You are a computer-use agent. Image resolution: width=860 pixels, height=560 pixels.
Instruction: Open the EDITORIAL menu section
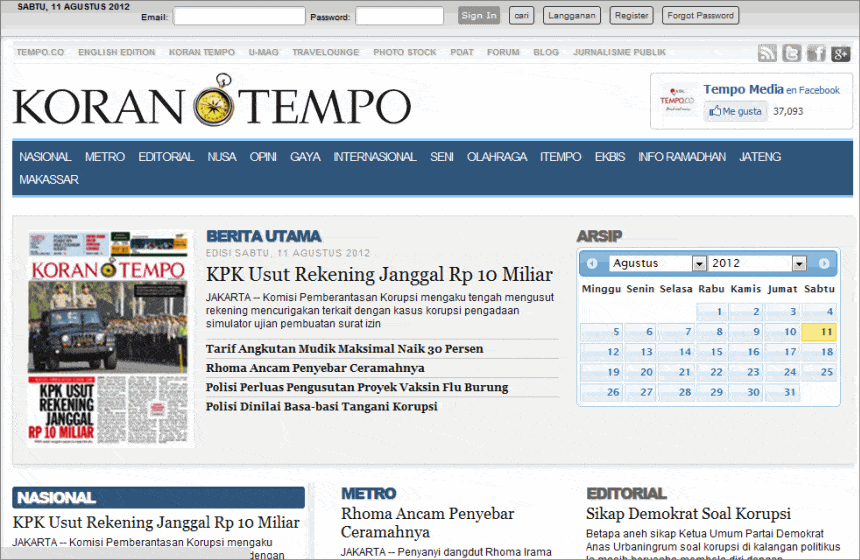166,157
